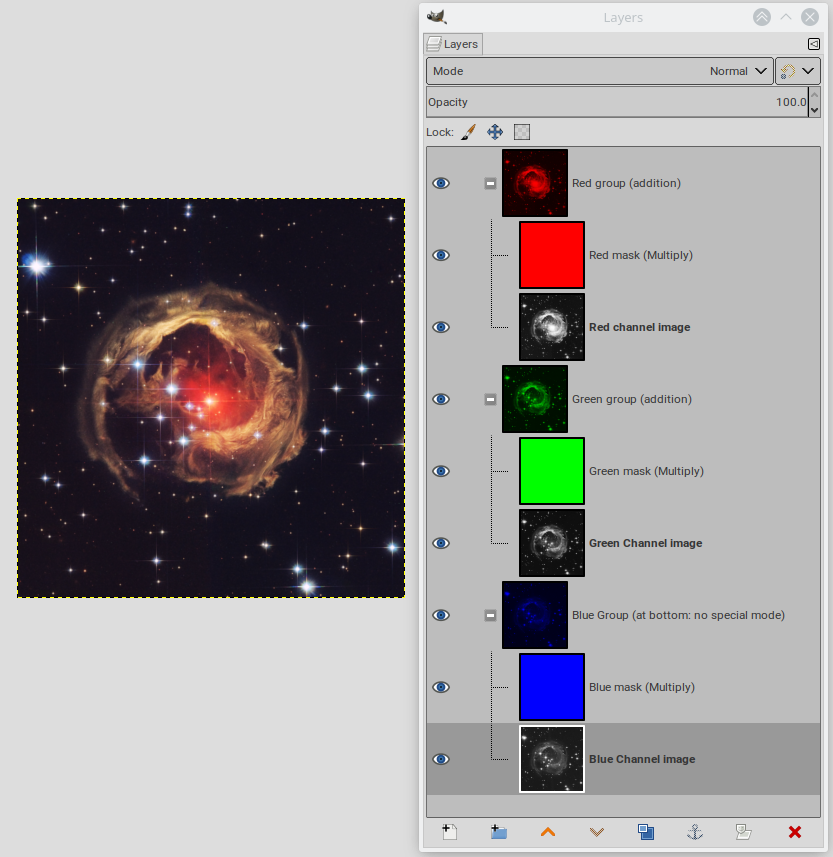Click the Red channel image grayscale thumbnail
833x857 pixels.
pyautogui.click(x=552, y=327)
